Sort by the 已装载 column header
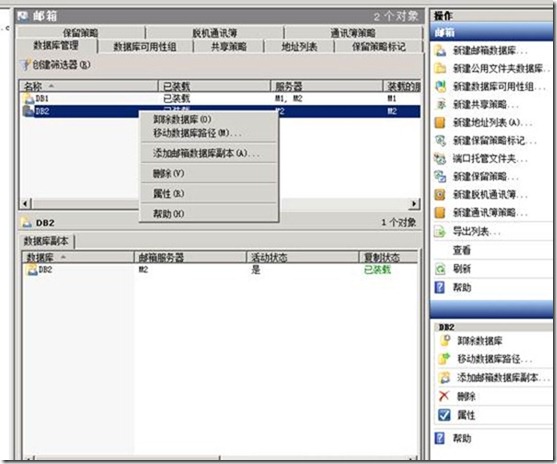This screenshot has height=464, width=557. [214, 86]
